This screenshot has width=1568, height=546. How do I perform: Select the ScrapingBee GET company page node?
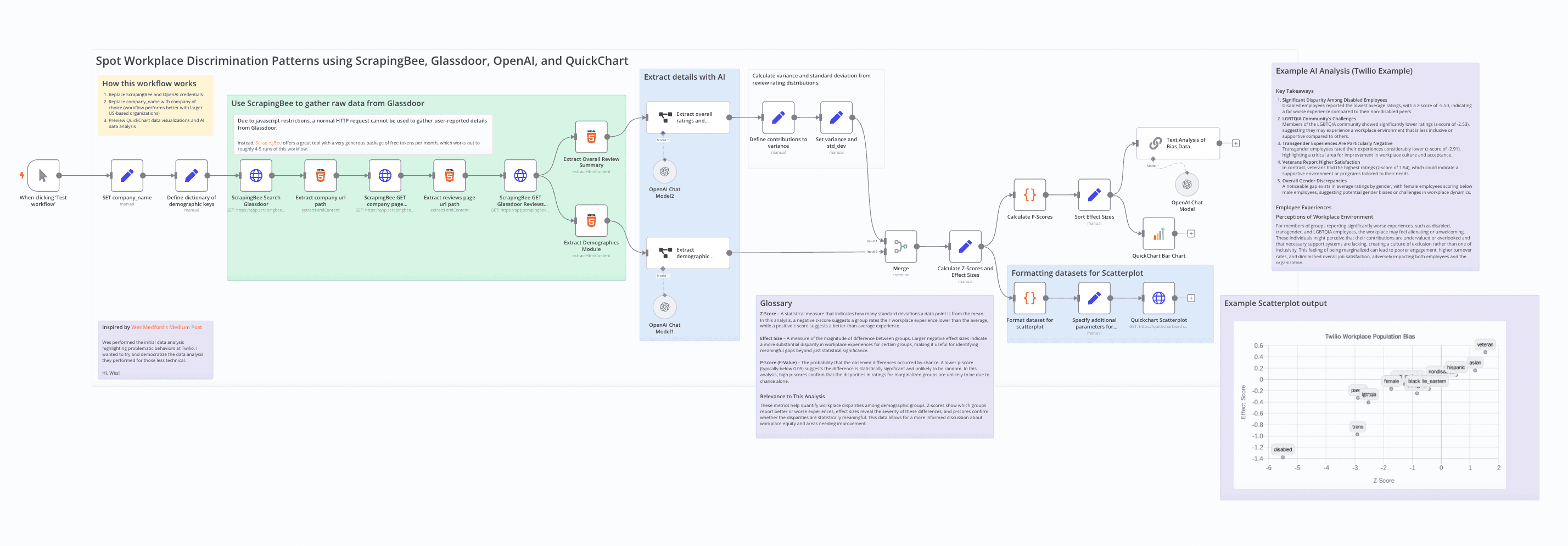pos(385,175)
